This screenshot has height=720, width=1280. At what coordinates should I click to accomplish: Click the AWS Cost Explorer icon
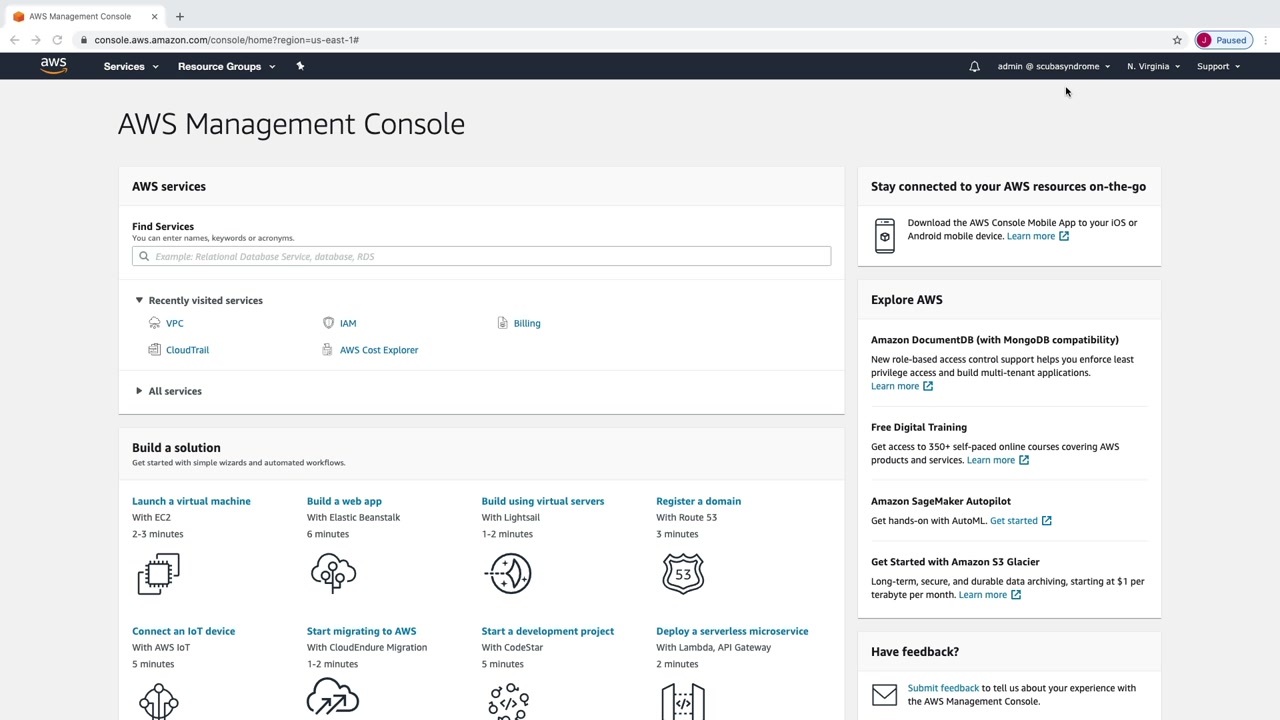327,350
